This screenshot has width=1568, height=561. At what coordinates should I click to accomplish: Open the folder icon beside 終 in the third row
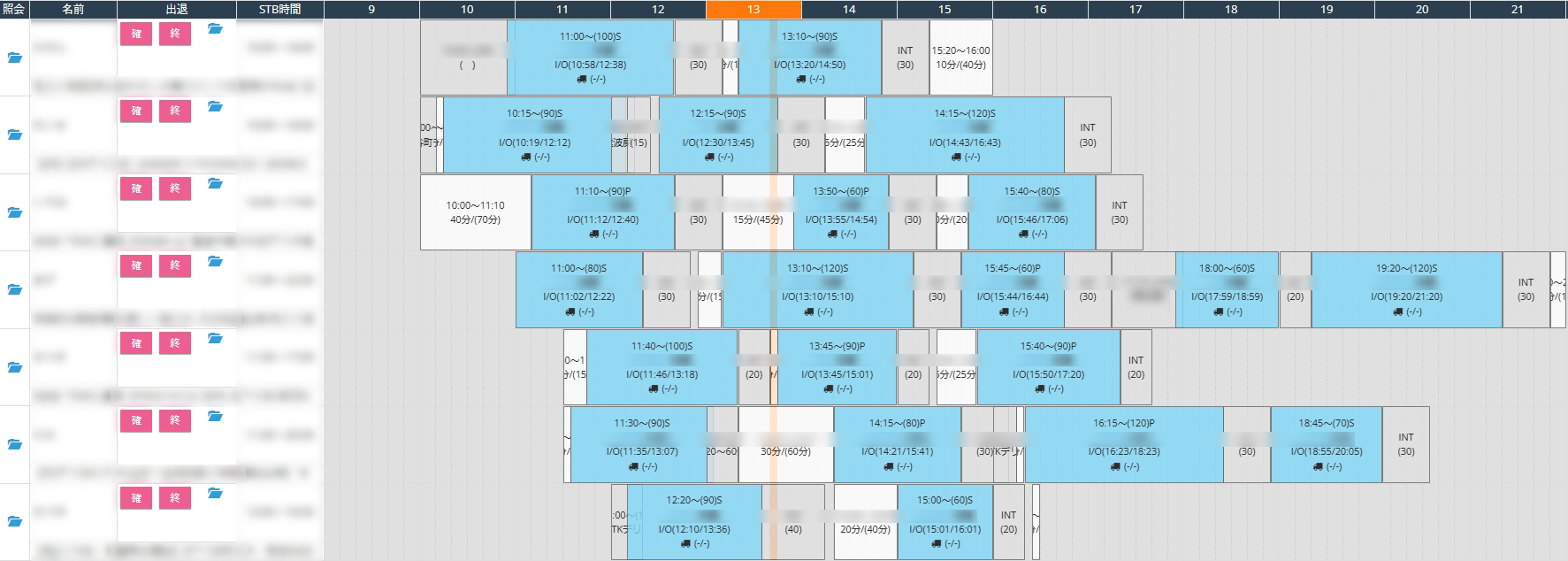[x=215, y=184]
